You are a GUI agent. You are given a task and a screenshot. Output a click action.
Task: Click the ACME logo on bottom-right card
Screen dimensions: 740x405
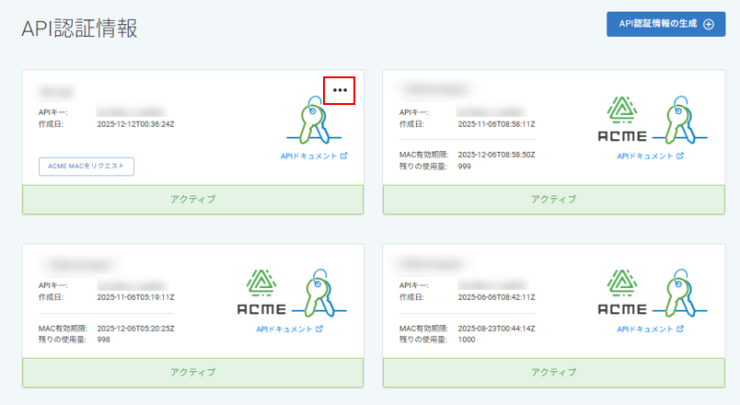pyautogui.click(x=622, y=293)
